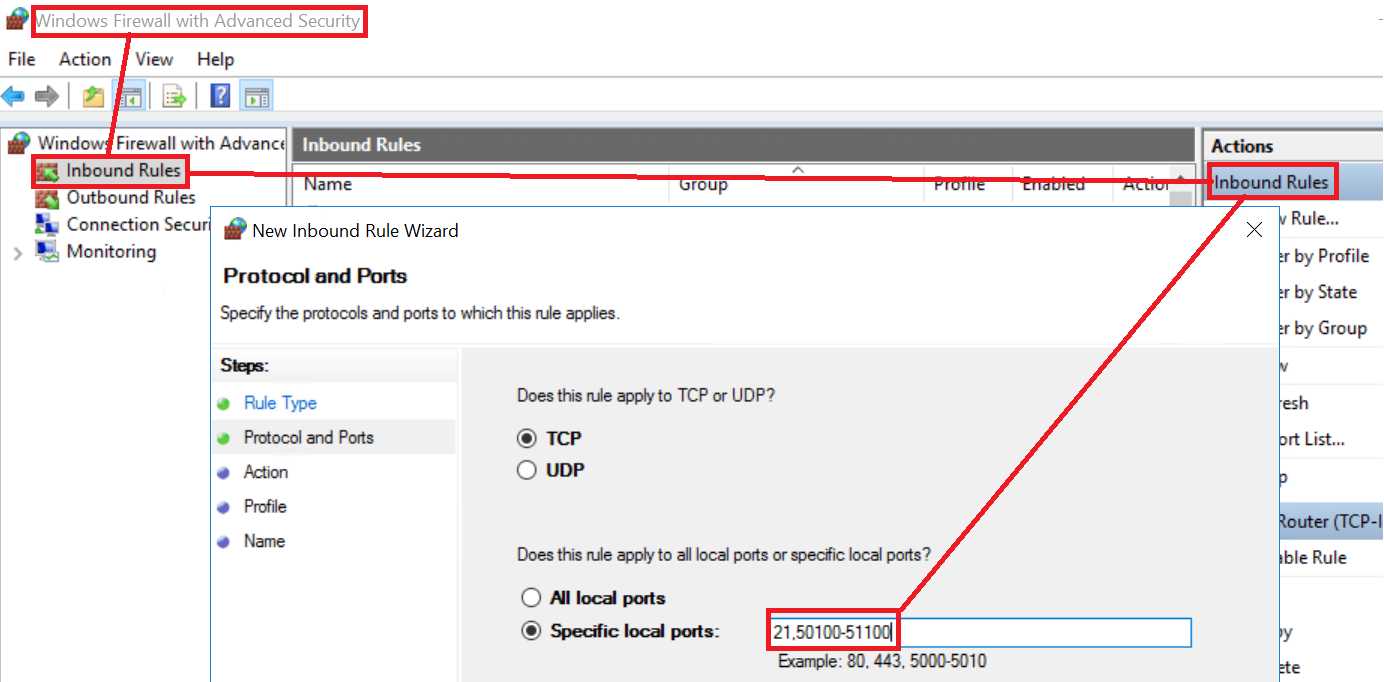Click the Actions pane title header
Image resolution: width=1384 pixels, height=682 pixels.
pos(1243,146)
